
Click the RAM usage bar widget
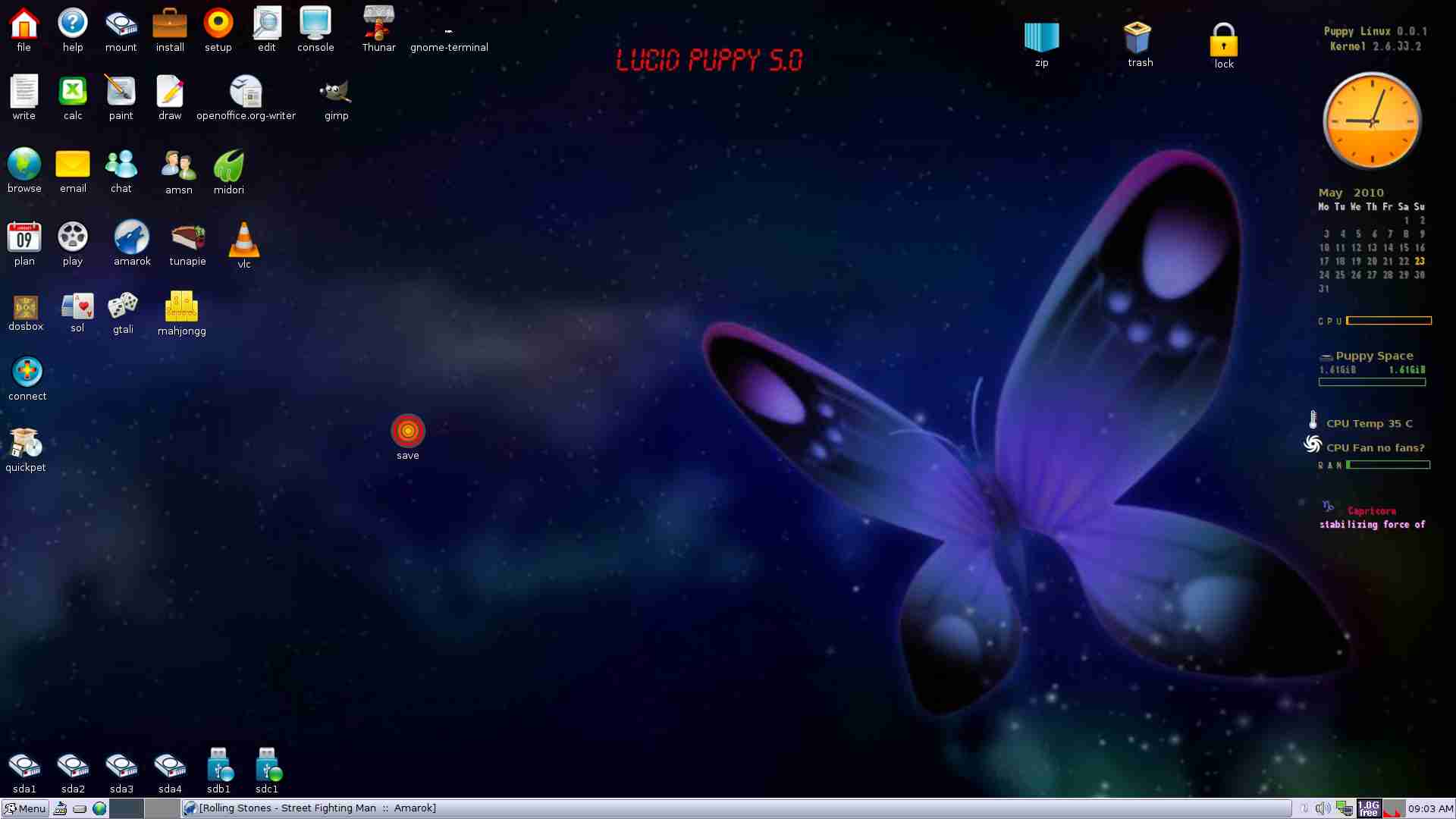pos(1388,465)
